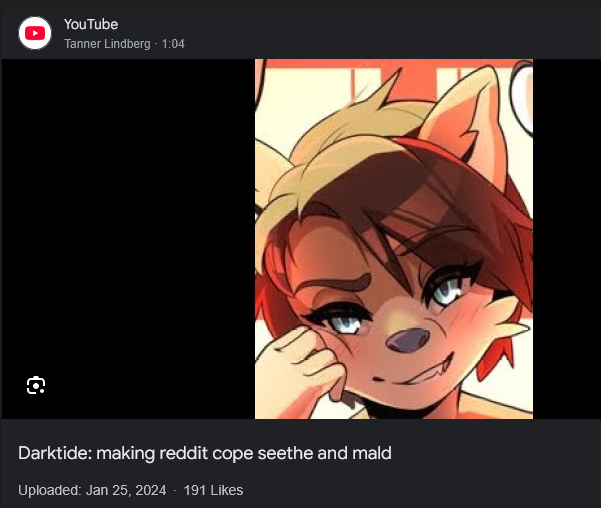Click the white play triangle inside YouTube logo

(35, 33)
